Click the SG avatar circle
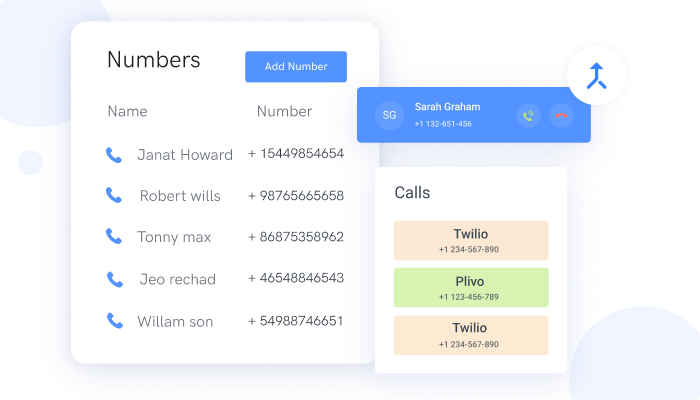700x400 pixels. pos(389,116)
